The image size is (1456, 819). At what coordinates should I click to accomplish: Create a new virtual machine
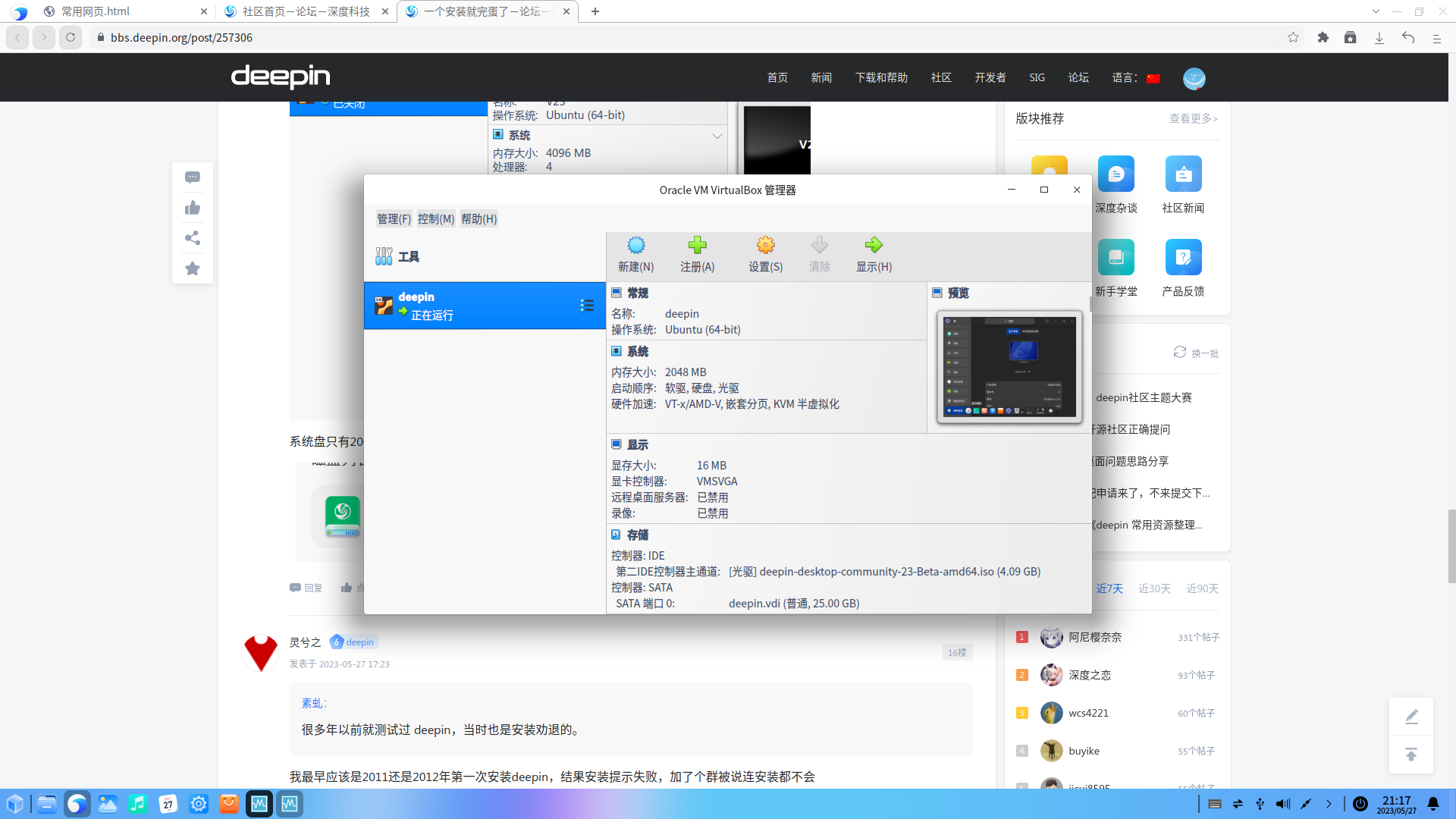click(x=636, y=254)
